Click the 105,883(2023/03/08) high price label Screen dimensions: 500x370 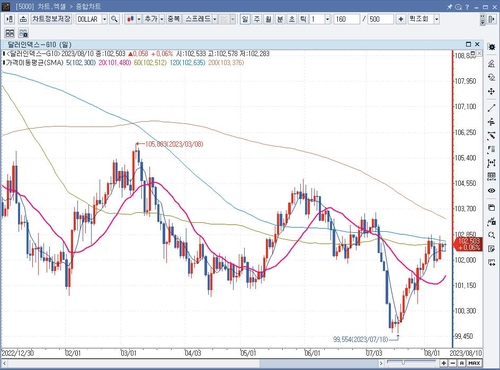(174, 144)
